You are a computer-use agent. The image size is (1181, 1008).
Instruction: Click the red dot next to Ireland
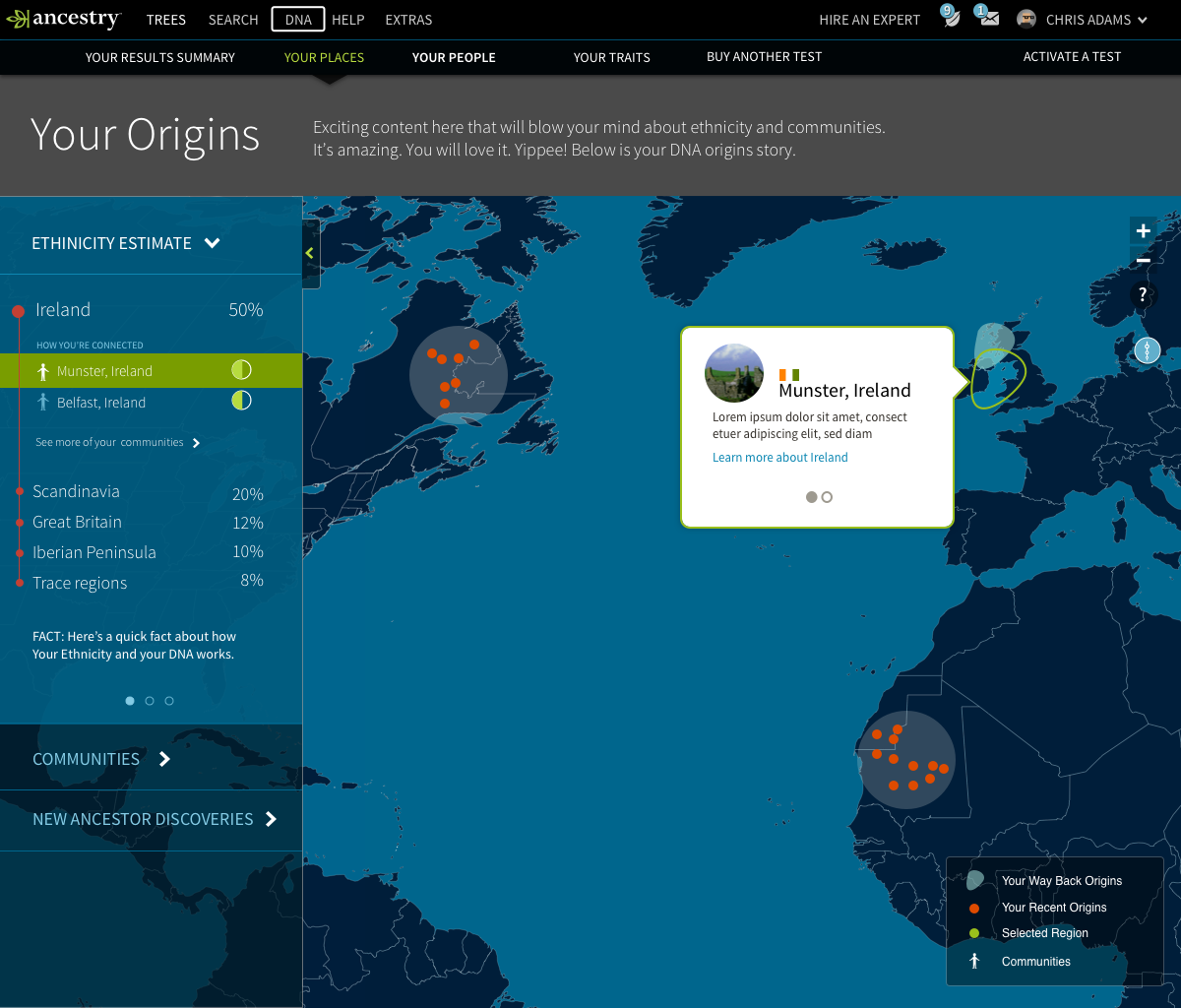point(18,311)
